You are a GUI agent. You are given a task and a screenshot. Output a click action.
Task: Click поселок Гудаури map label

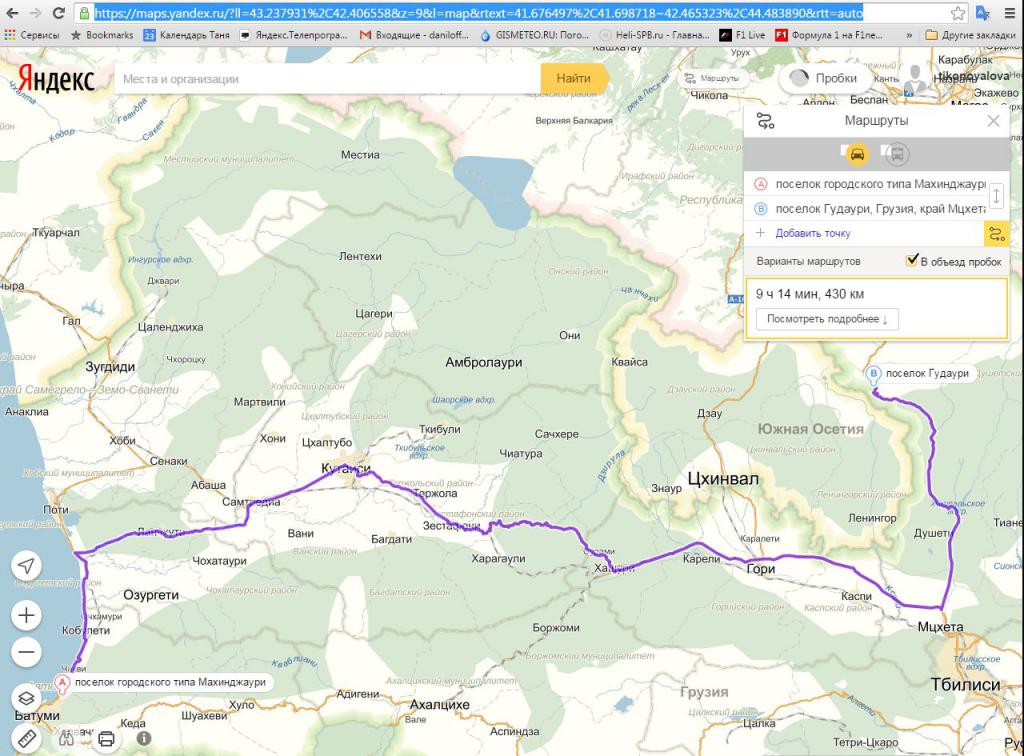point(927,373)
